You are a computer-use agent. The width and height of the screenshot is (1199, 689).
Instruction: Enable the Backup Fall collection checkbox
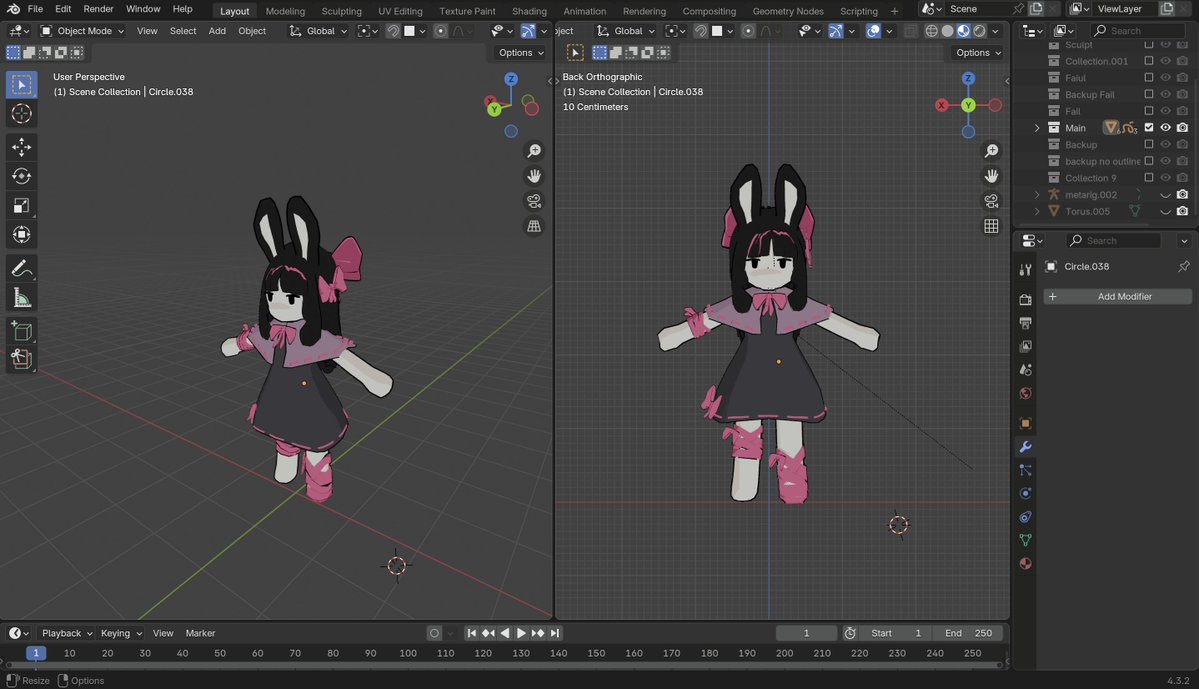point(1149,94)
